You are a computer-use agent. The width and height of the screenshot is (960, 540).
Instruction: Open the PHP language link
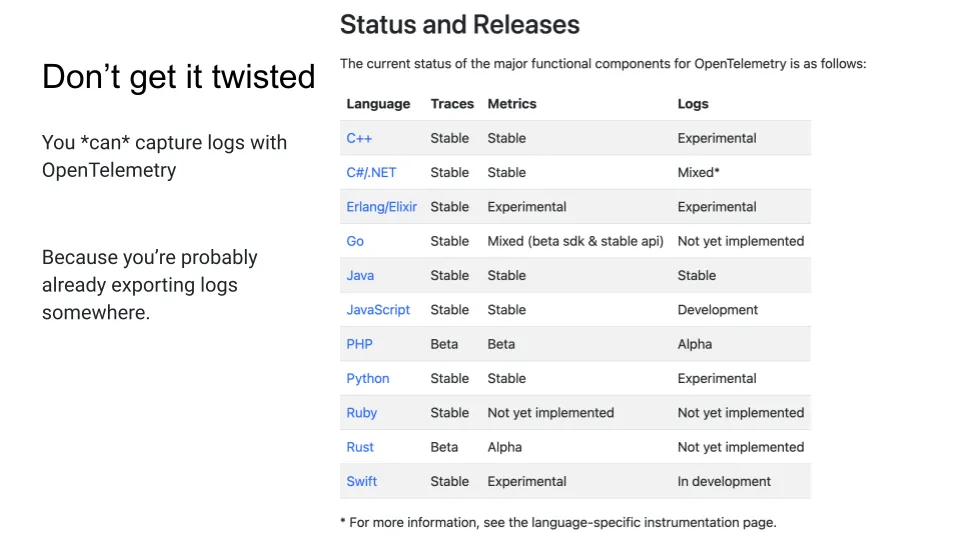tap(359, 344)
